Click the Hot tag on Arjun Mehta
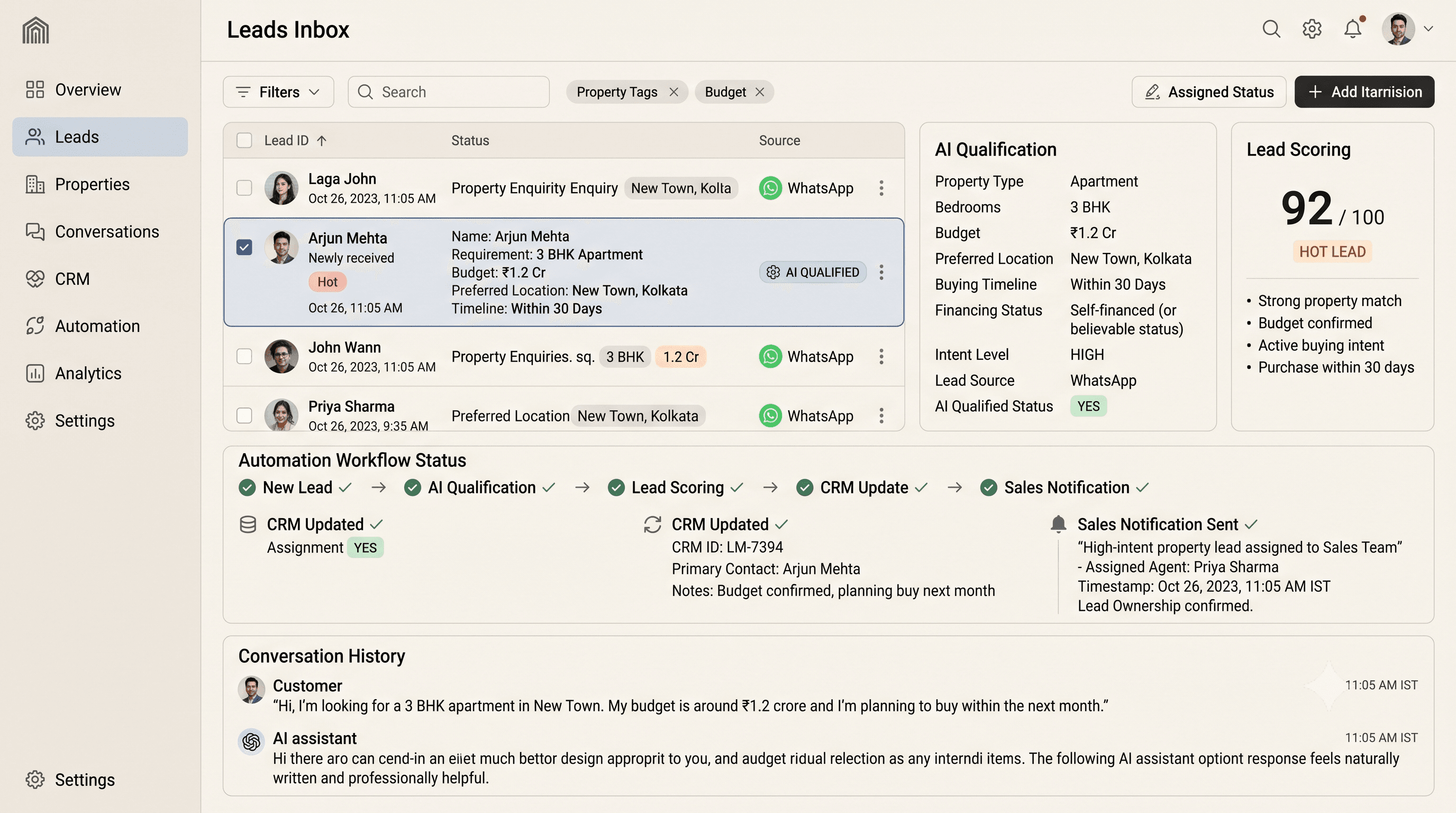 point(327,282)
